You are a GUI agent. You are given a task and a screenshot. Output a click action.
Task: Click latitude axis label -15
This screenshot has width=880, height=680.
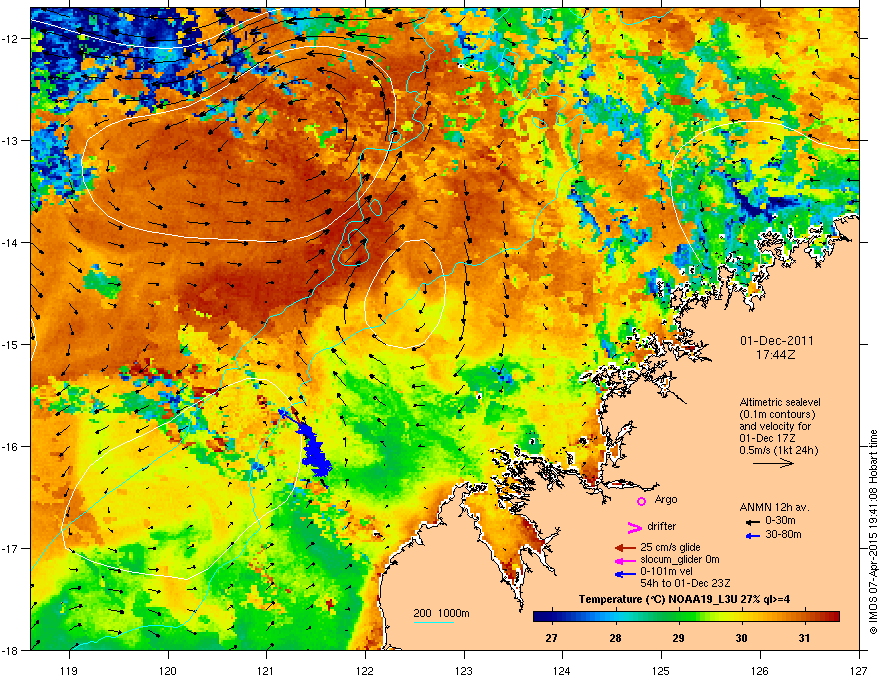coord(11,344)
